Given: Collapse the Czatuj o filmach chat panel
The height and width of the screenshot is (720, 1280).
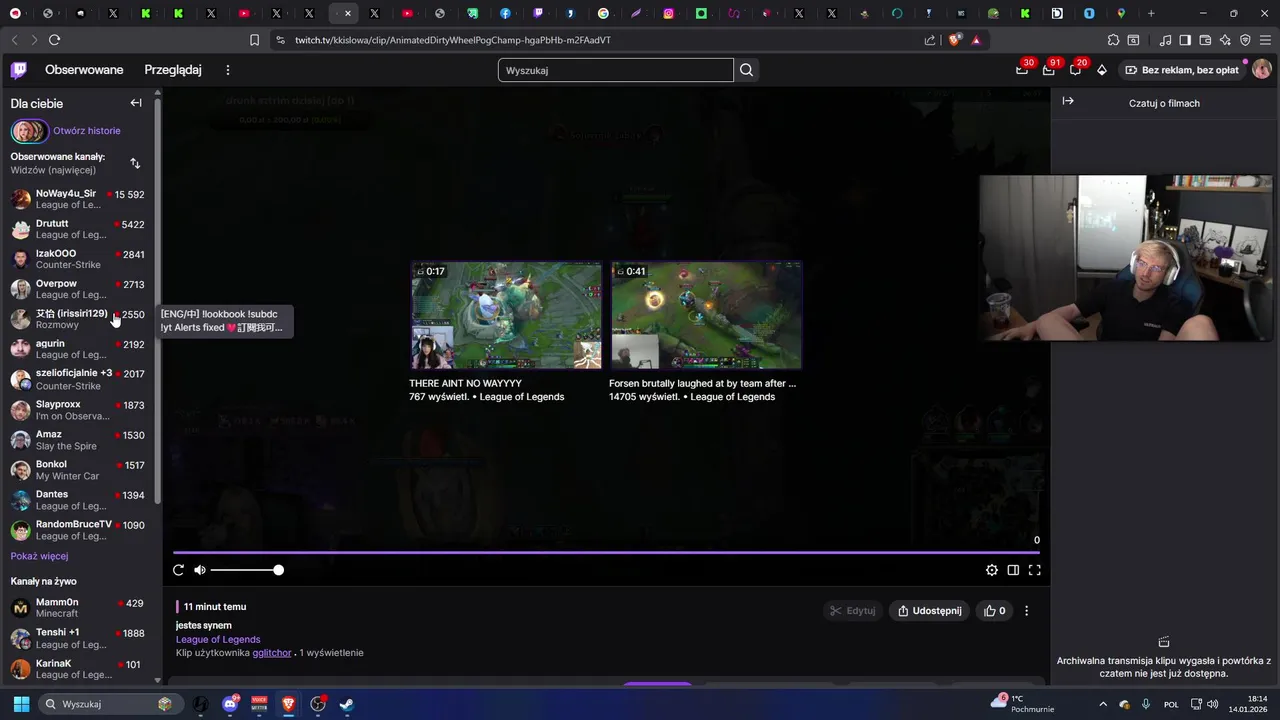Looking at the screenshot, I should 1068,101.
